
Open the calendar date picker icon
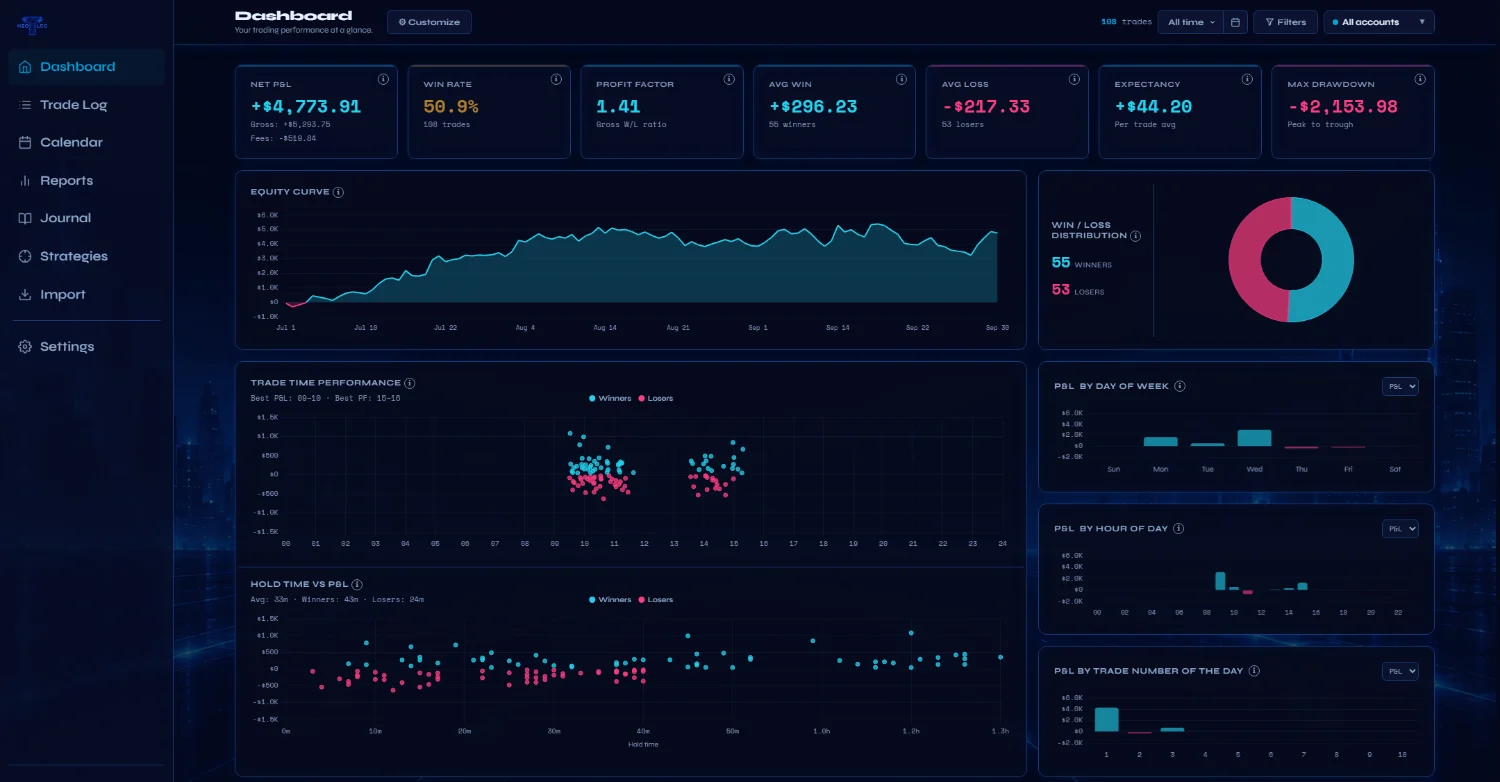pos(1235,22)
